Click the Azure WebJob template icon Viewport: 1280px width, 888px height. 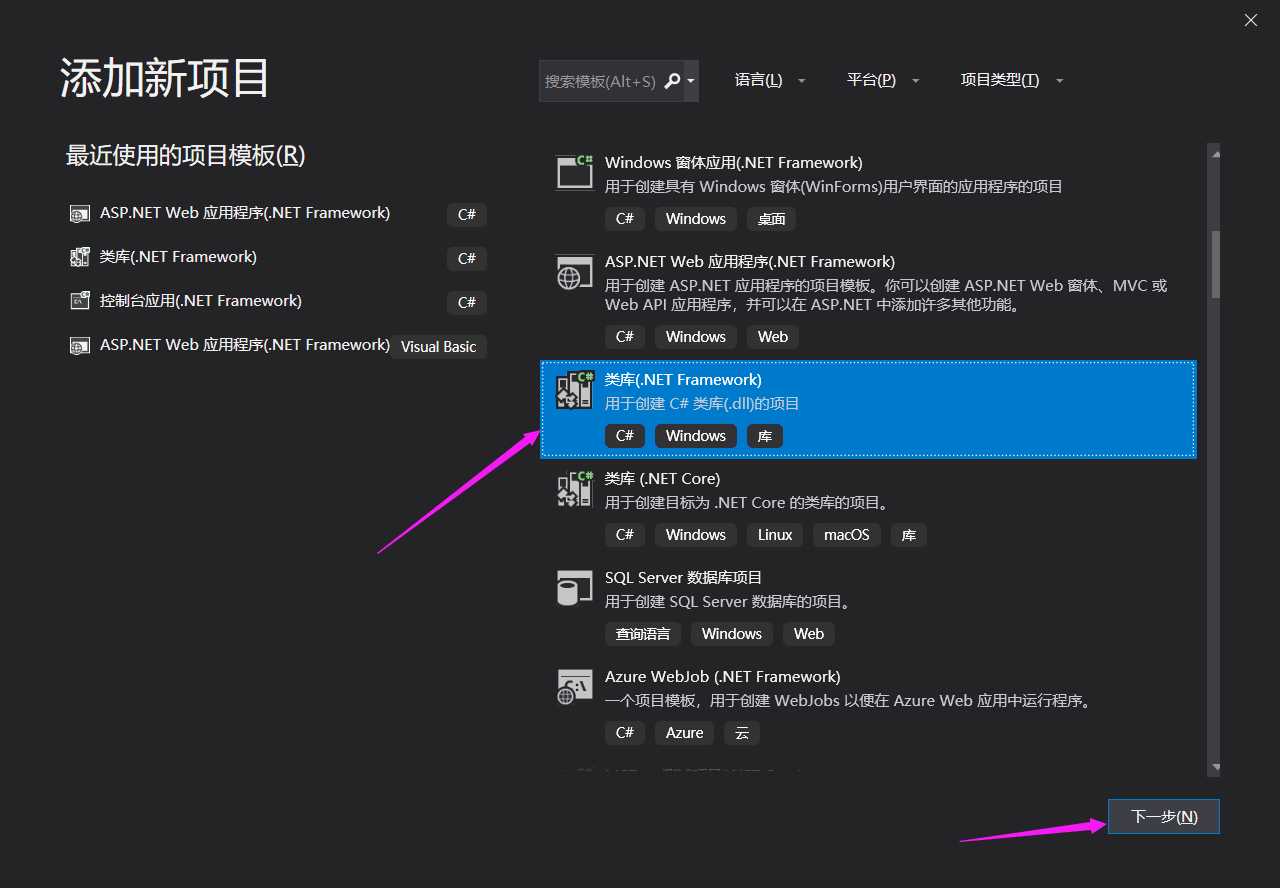click(x=574, y=687)
